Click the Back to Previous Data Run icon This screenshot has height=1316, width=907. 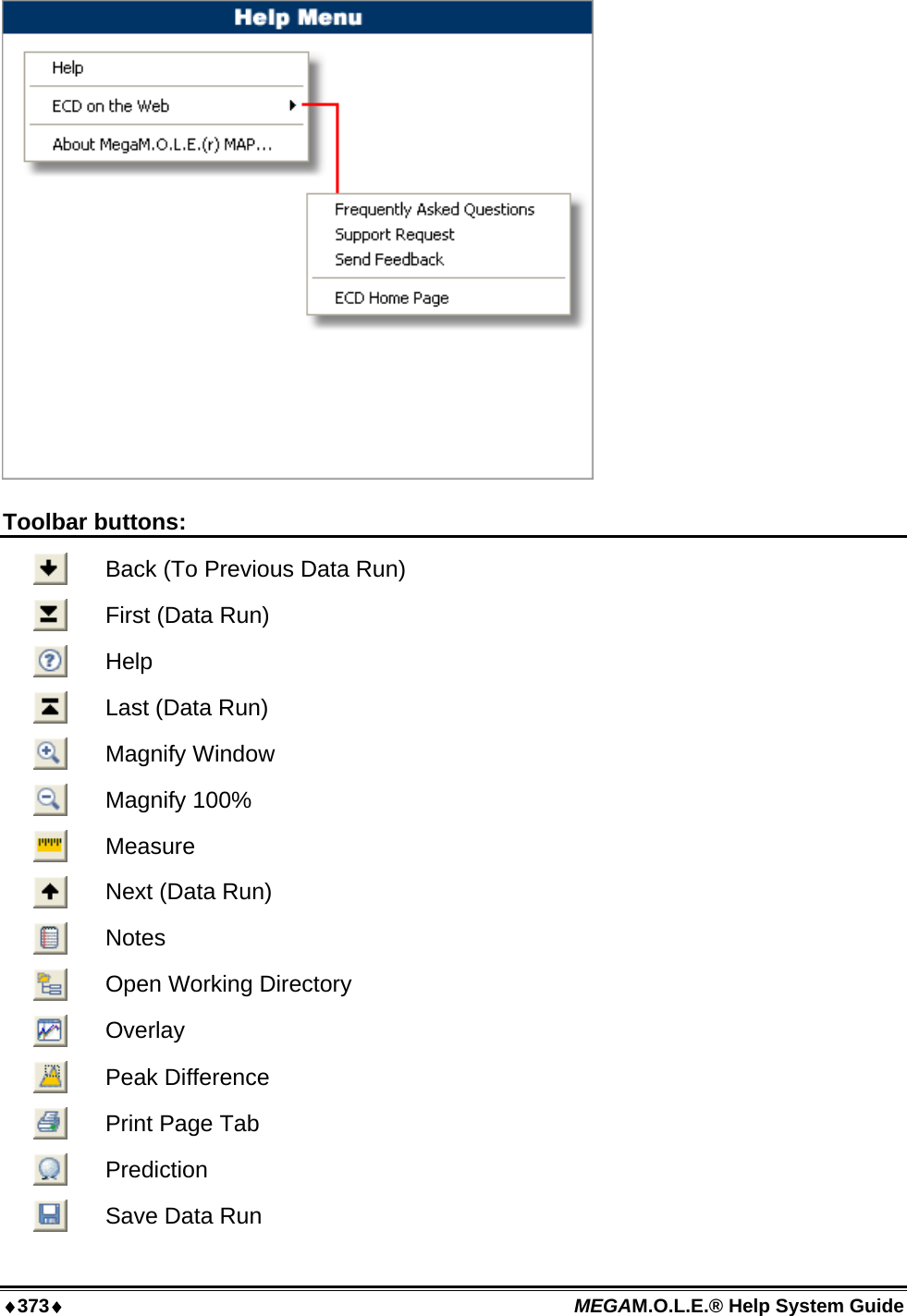coord(50,568)
